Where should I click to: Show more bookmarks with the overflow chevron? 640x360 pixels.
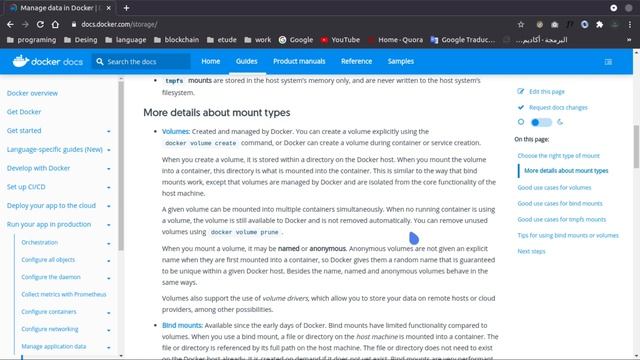[629, 40]
